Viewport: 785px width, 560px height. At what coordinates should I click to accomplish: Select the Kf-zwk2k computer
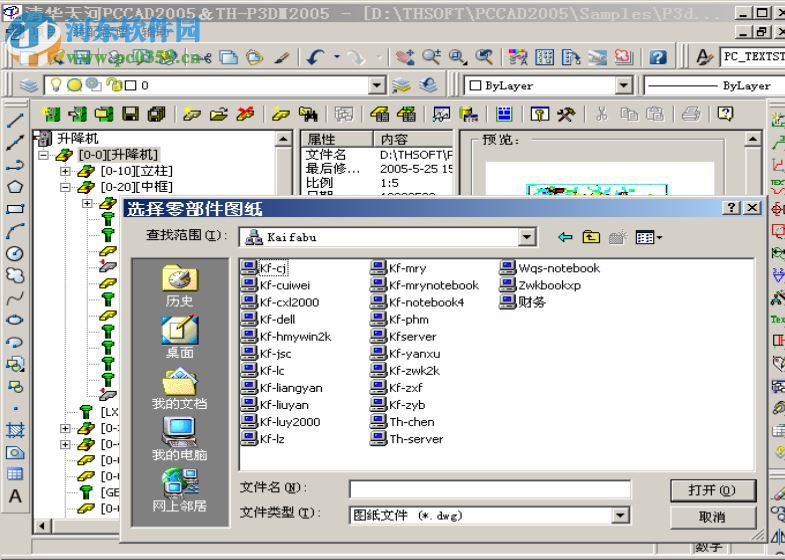pyautogui.click(x=405, y=371)
